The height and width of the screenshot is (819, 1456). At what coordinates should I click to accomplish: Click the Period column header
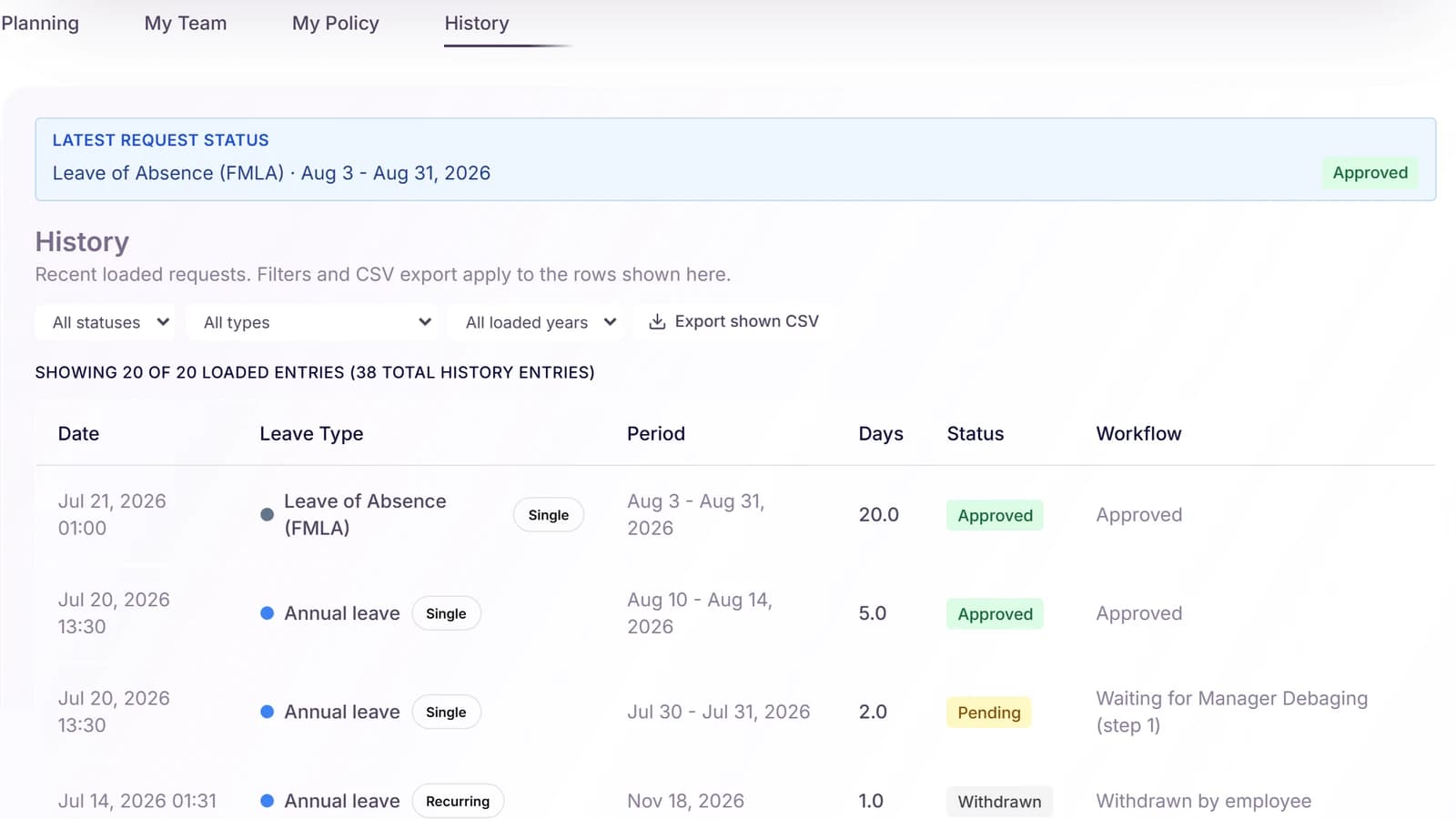(x=655, y=434)
